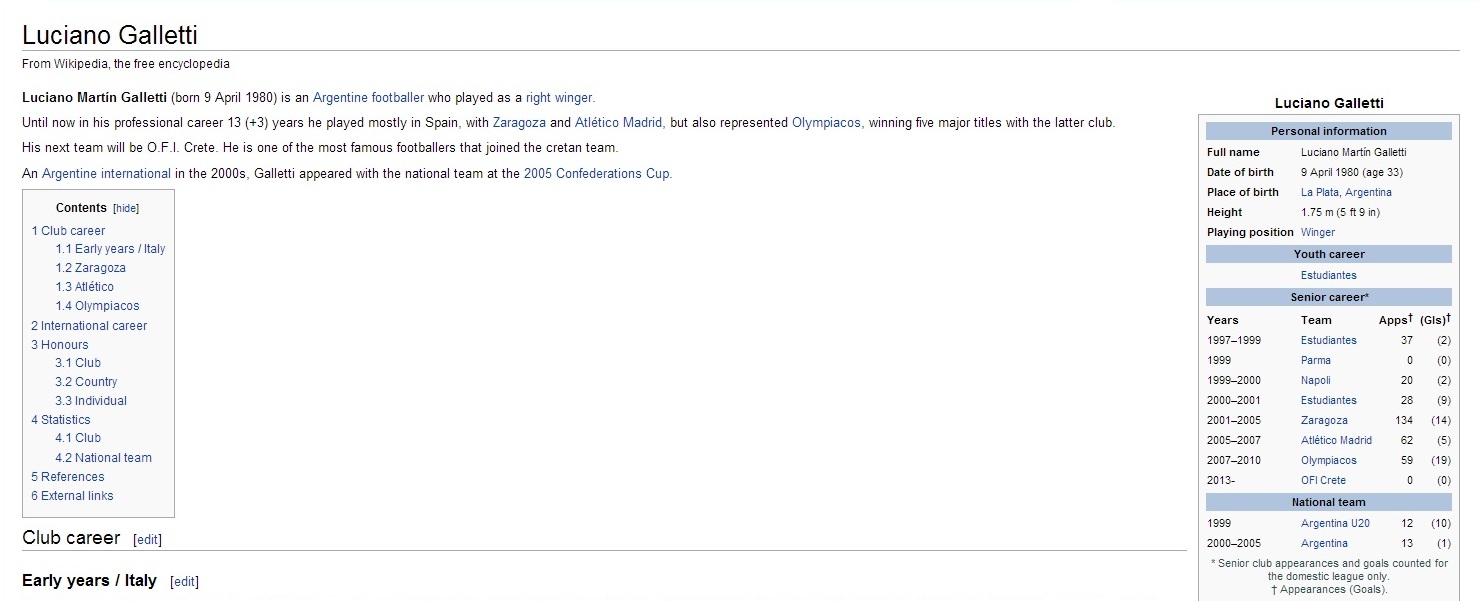Edit the 'Early years / Italy' section
The width and height of the screenshot is (1481, 601).
tap(185, 582)
